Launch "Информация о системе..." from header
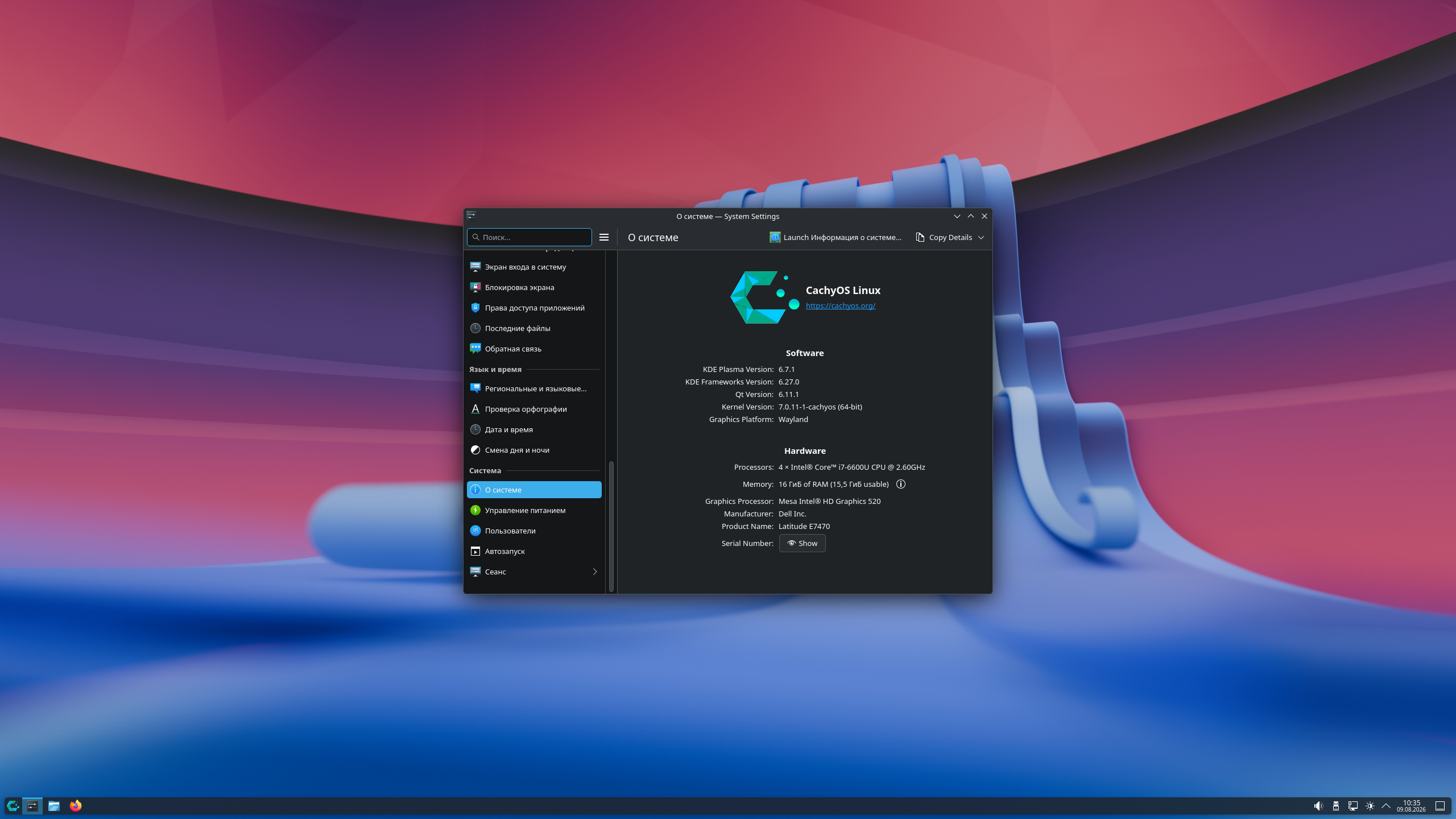Viewport: 1456px width, 819px height. (835, 237)
